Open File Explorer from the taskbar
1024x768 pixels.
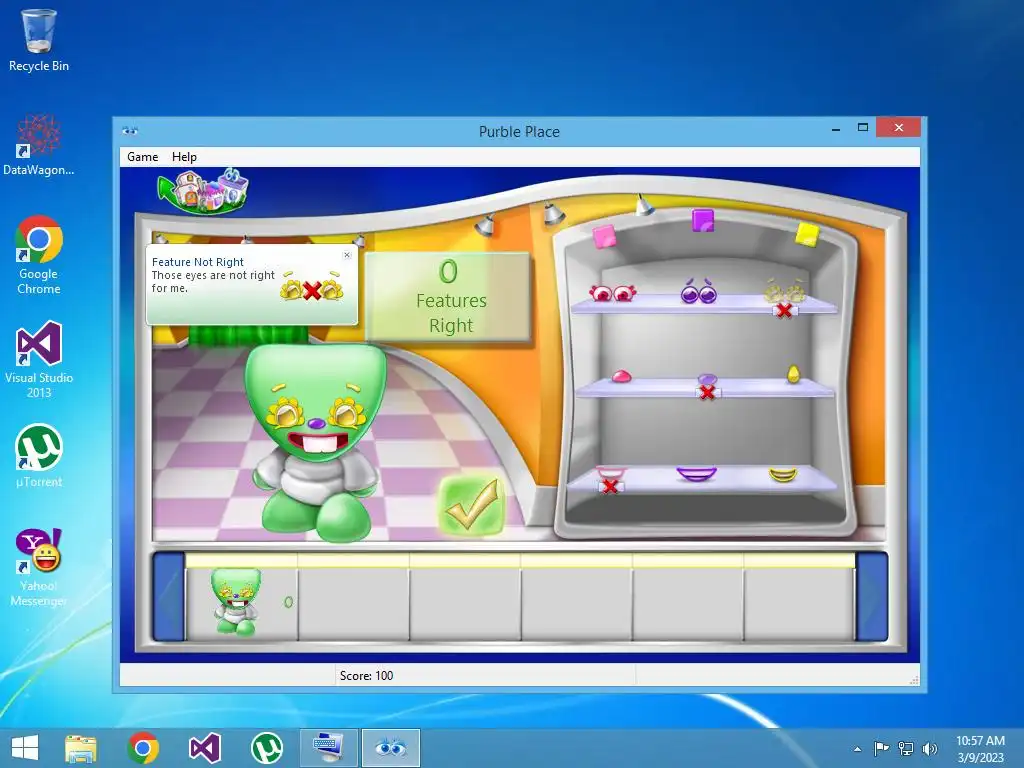point(81,748)
